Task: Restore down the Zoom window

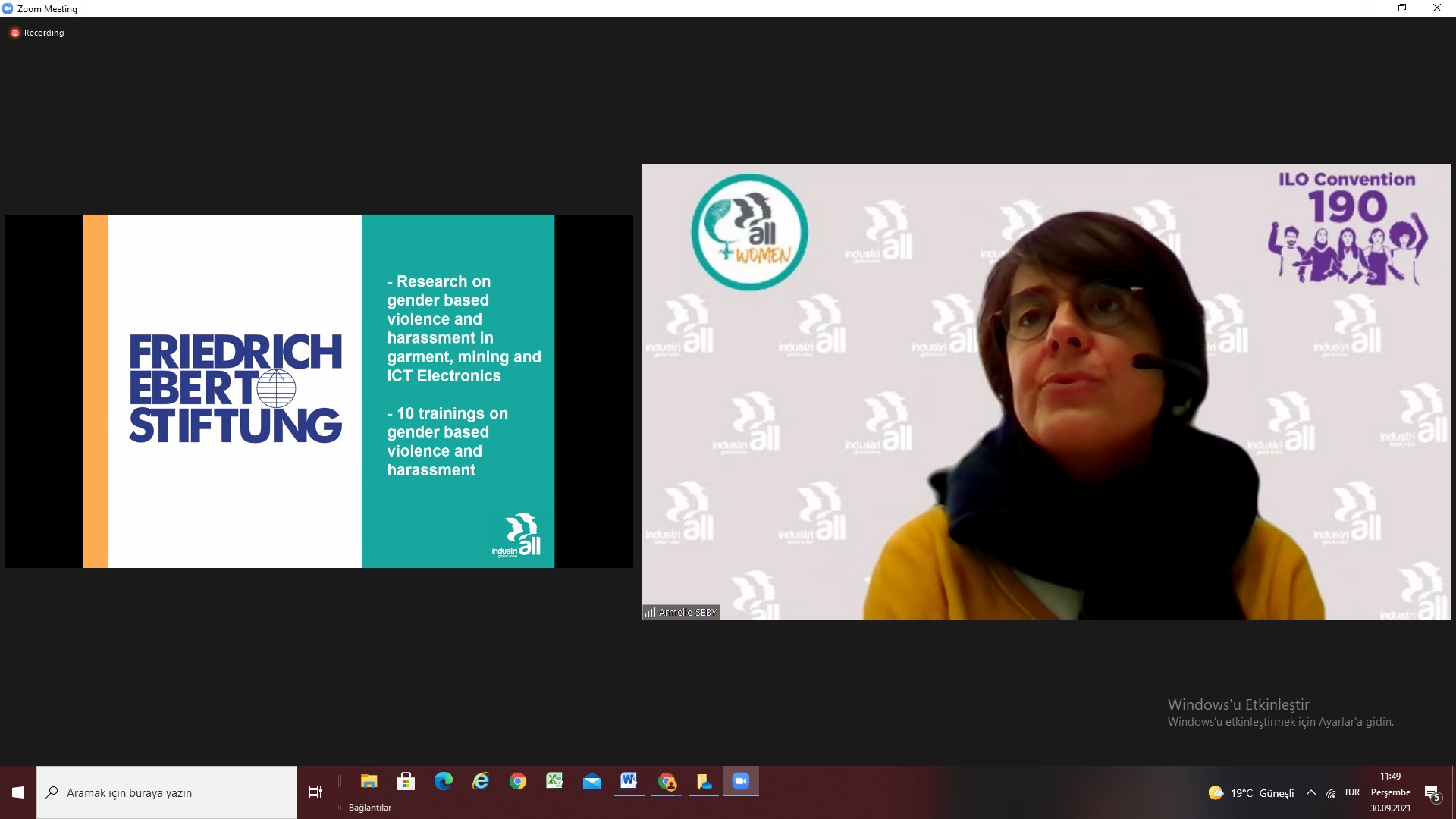Action: (1402, 8)
